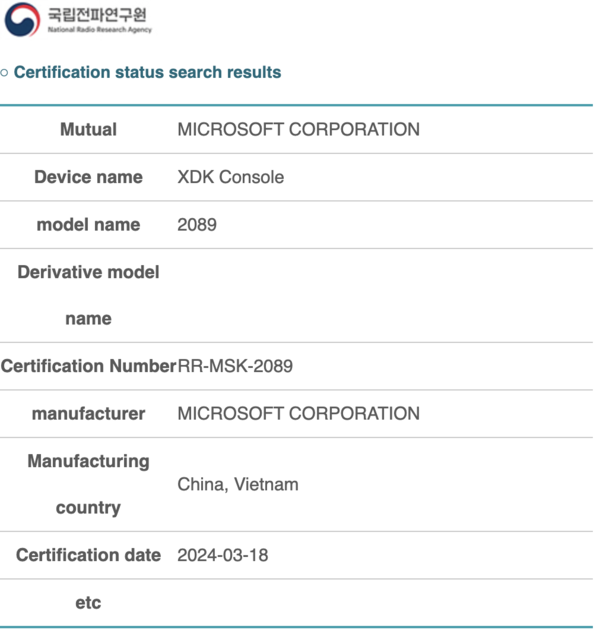Click the 'Device name' label
The width and height of the screenshot is (600, 636).
click(88, 177)
